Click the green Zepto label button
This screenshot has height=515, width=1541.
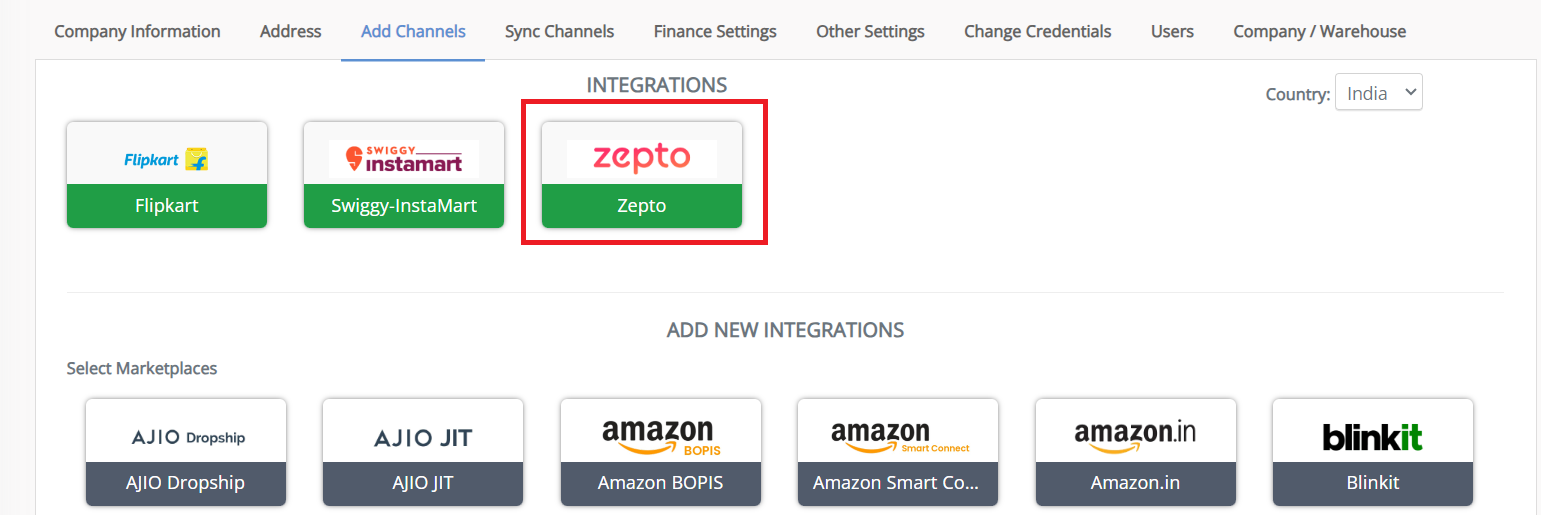(x=642, y=206)
